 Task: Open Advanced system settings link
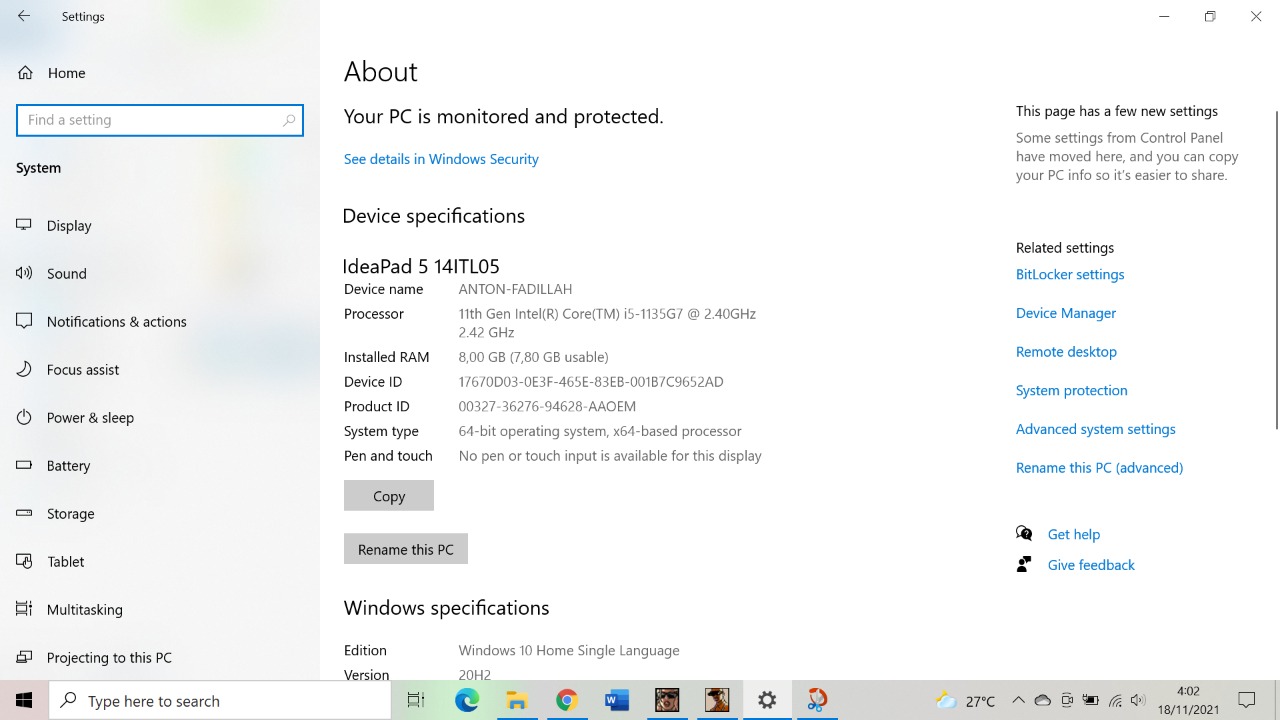pyautogui.click(x=1096, y=429)
